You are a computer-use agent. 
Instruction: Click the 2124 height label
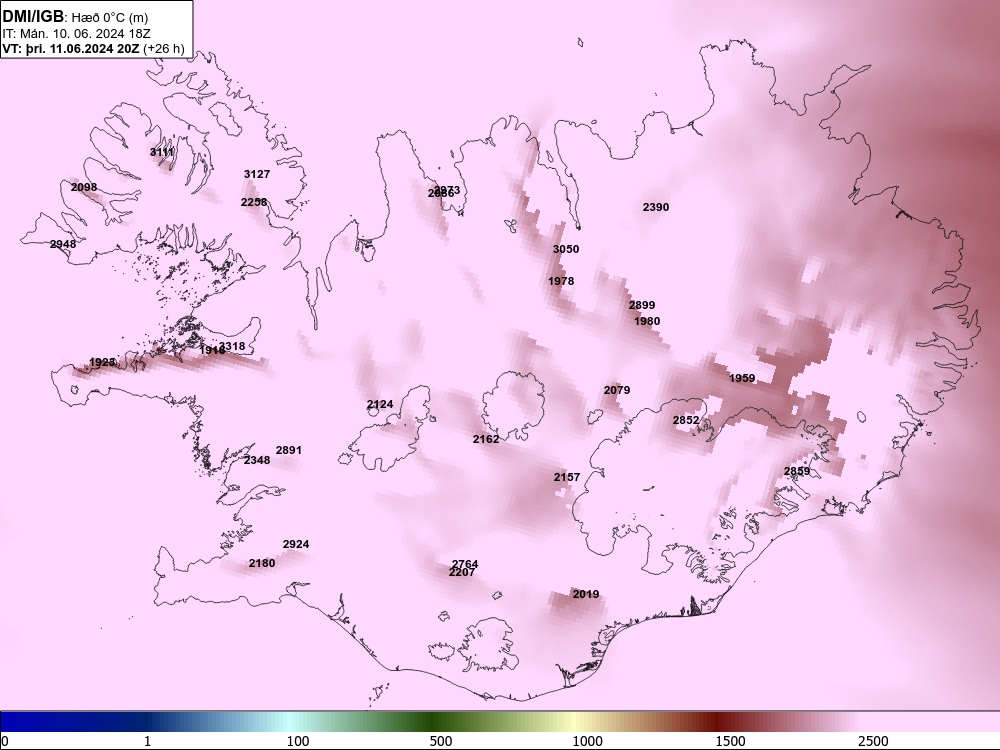point(380,405)
